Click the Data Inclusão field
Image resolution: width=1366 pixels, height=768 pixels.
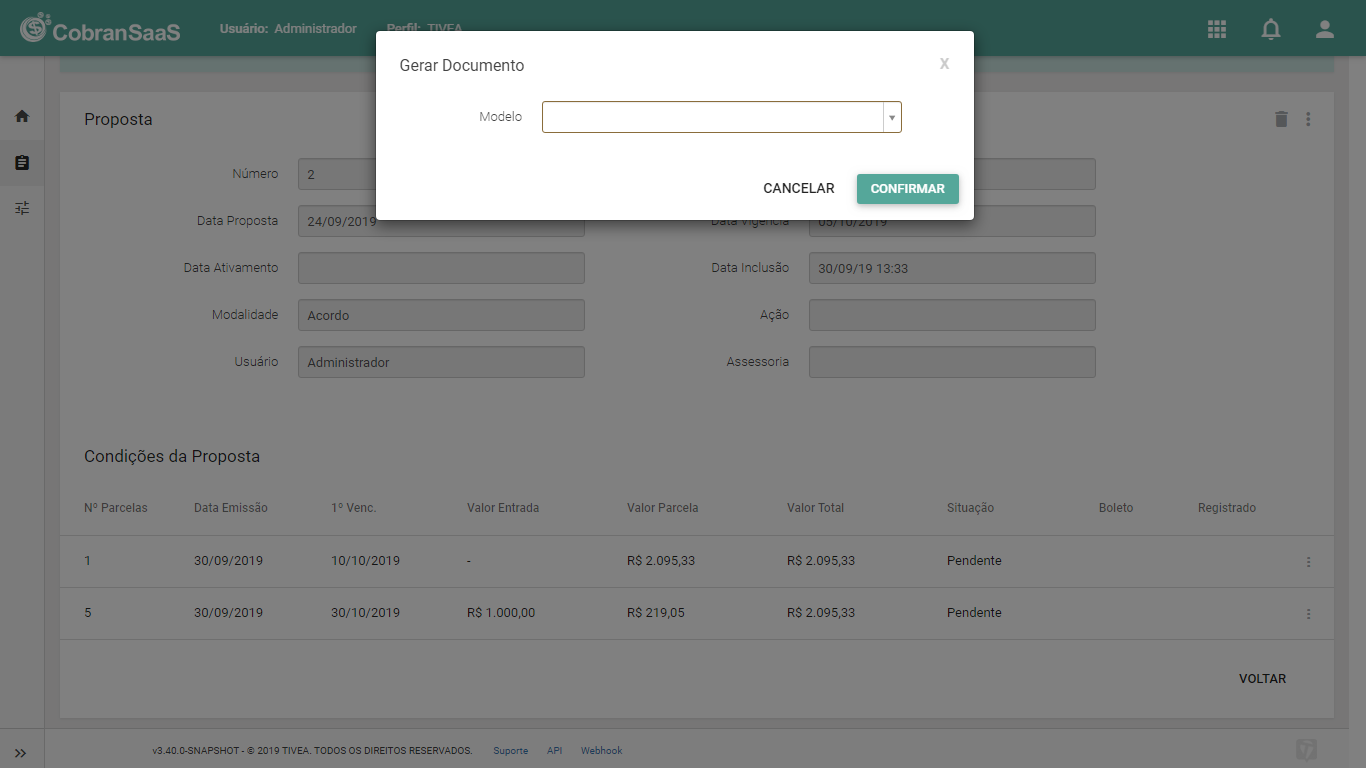click(x=952, y=268)
